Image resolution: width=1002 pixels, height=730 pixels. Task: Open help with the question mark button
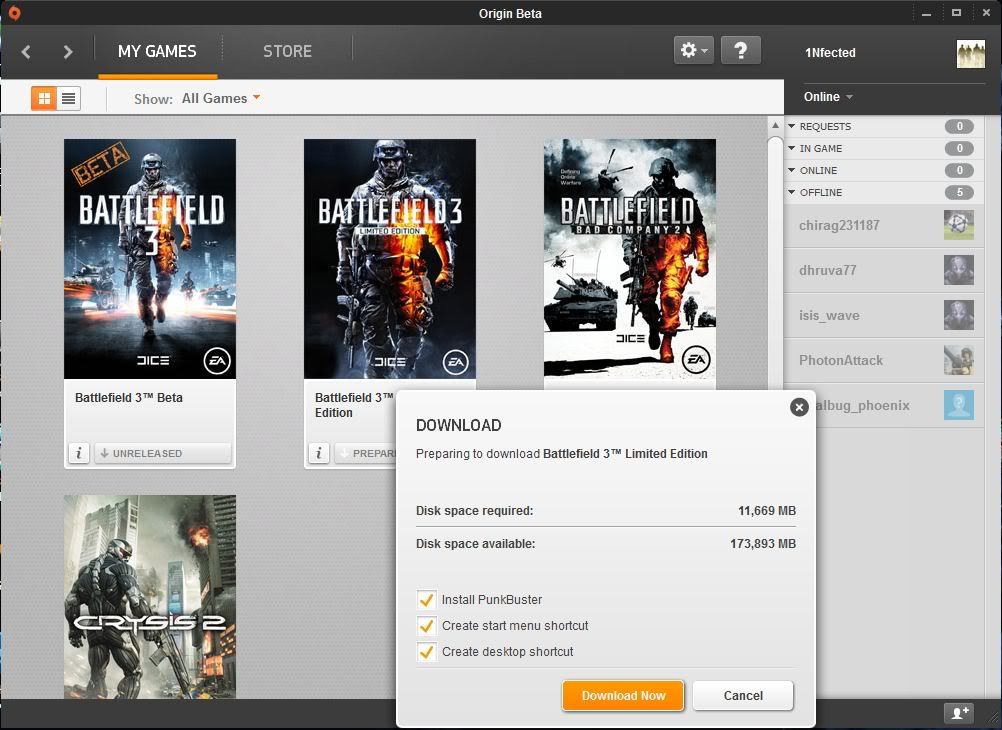coord(741,50)
